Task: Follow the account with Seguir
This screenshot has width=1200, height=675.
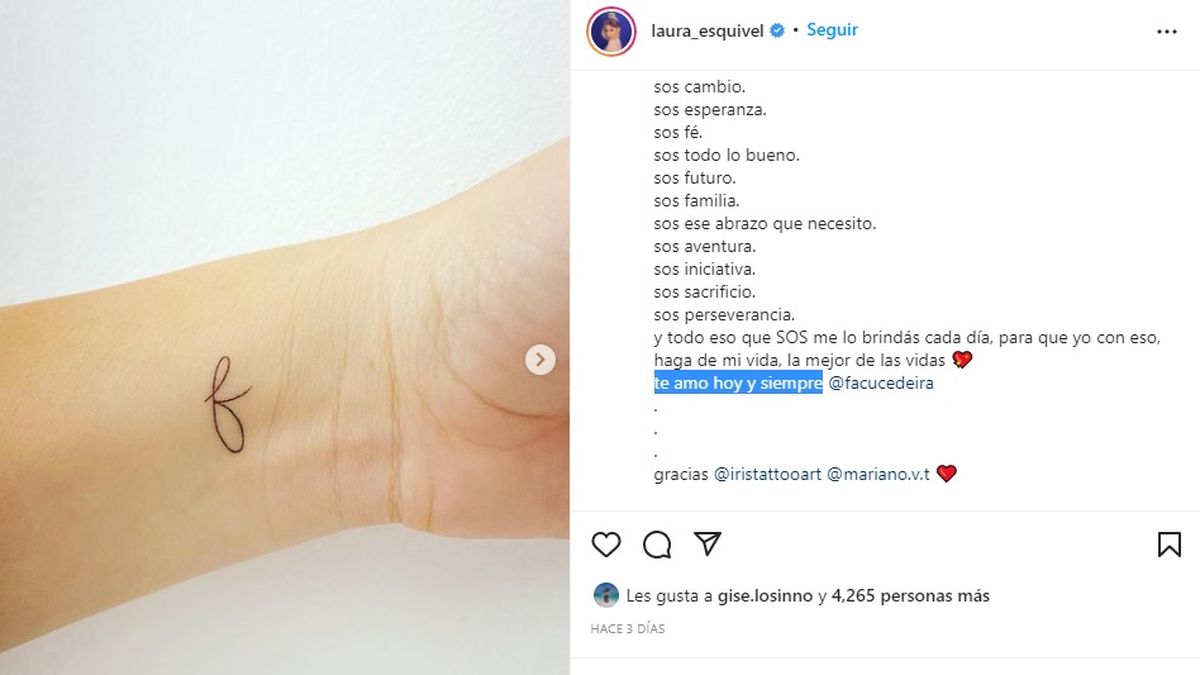Action: coord(832,30)
